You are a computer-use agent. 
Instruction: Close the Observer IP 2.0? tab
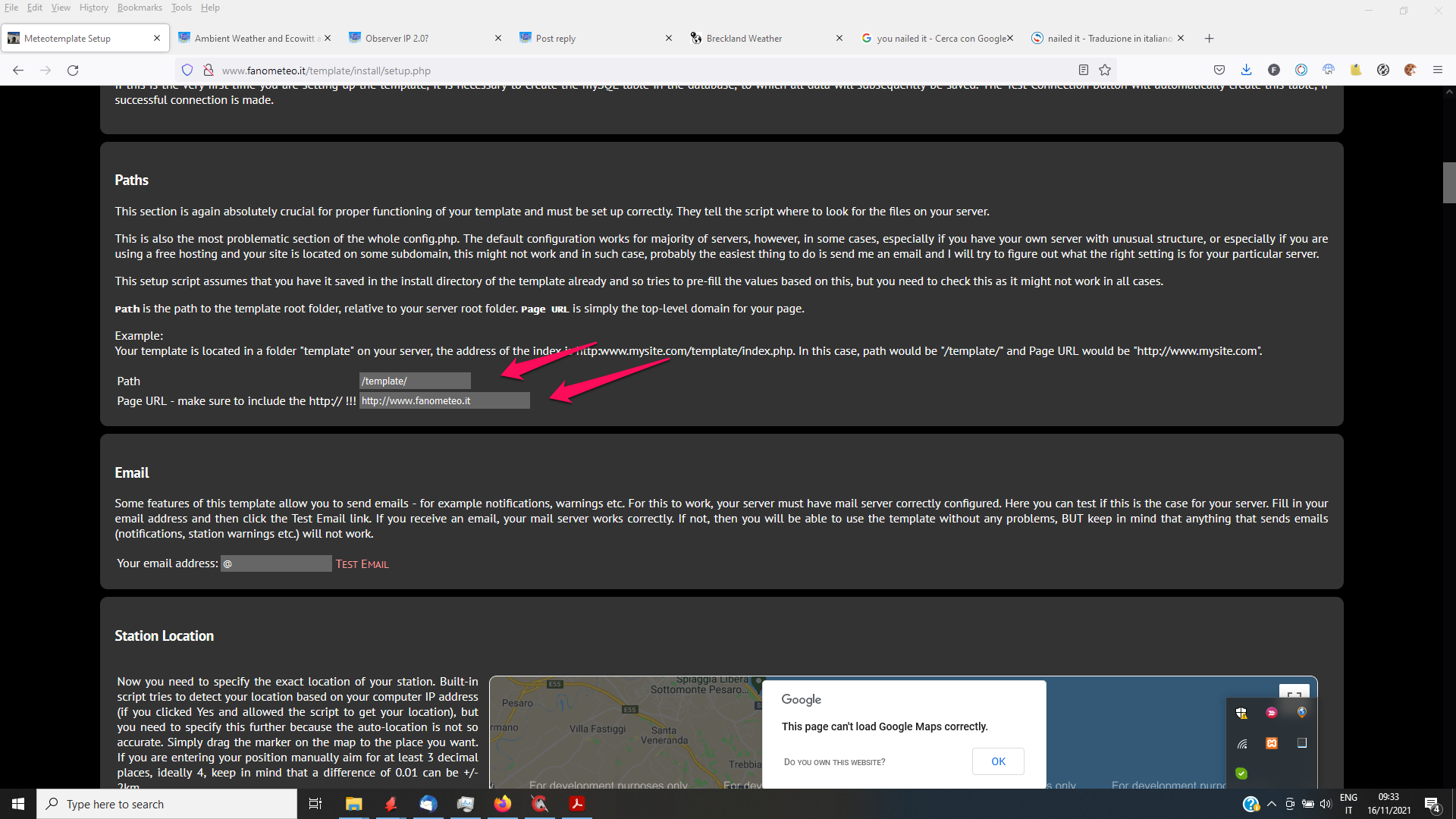point(498,39)
